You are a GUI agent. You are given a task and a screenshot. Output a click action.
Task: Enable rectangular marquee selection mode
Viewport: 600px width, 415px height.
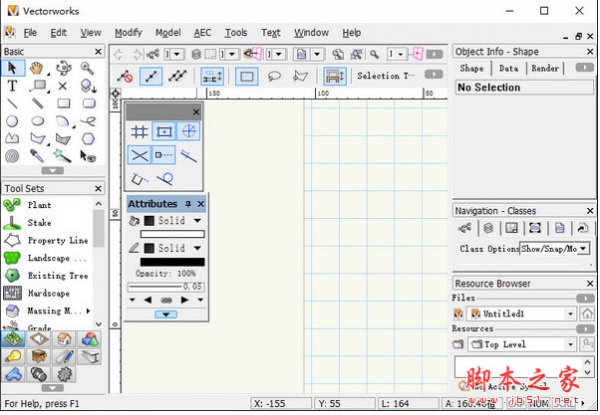(247, 77)
